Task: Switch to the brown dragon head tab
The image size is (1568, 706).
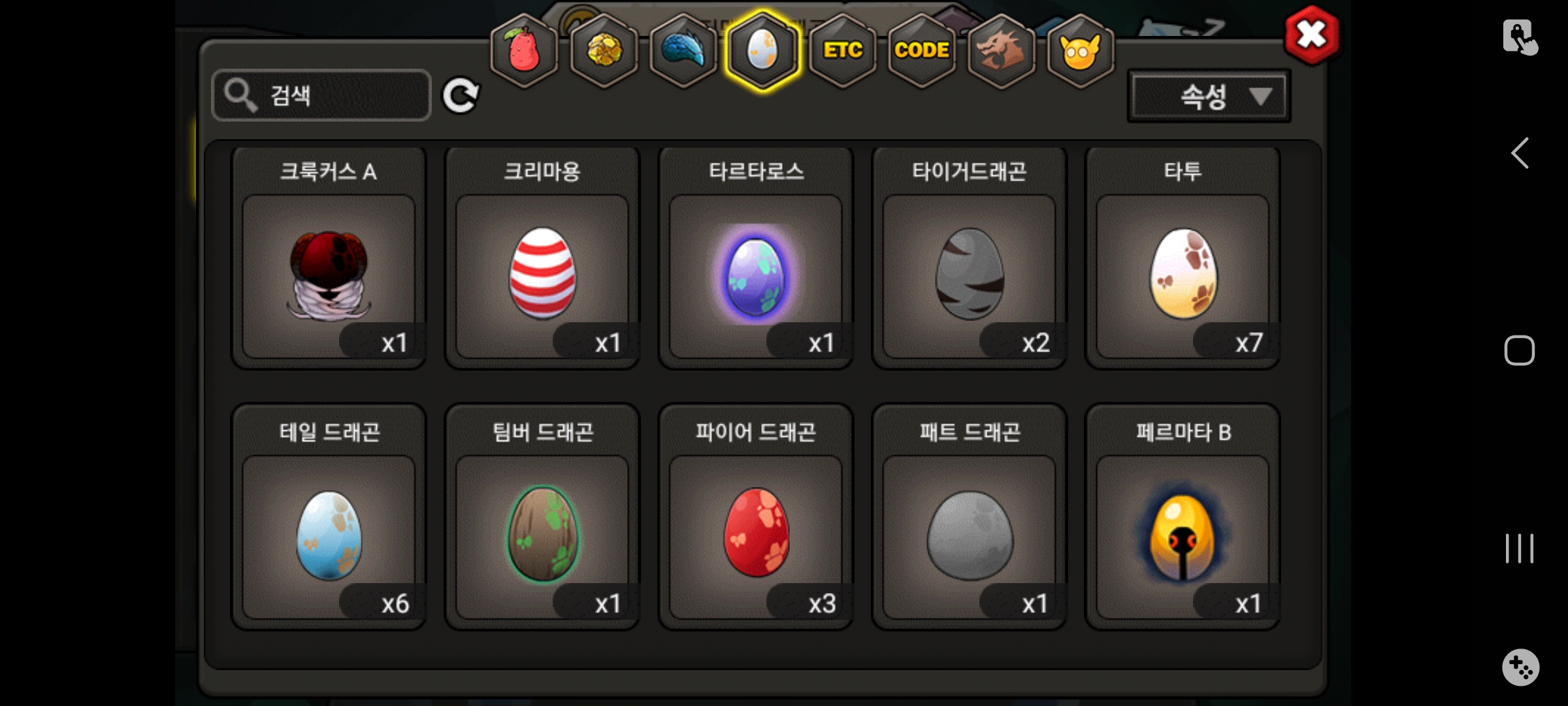Action: coord(1001,51)
